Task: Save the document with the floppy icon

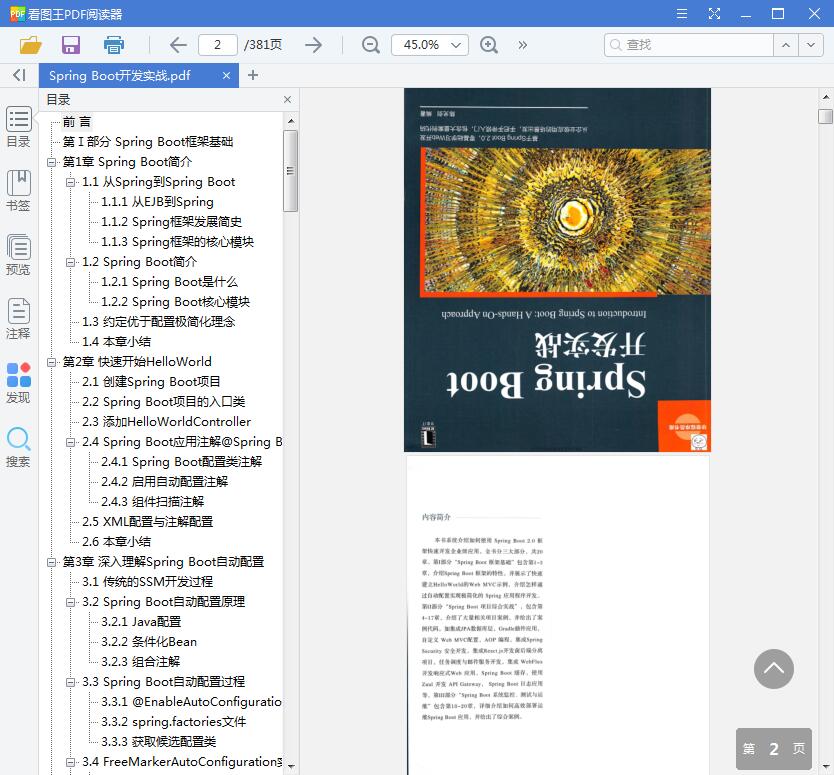Action: (71, 45)
